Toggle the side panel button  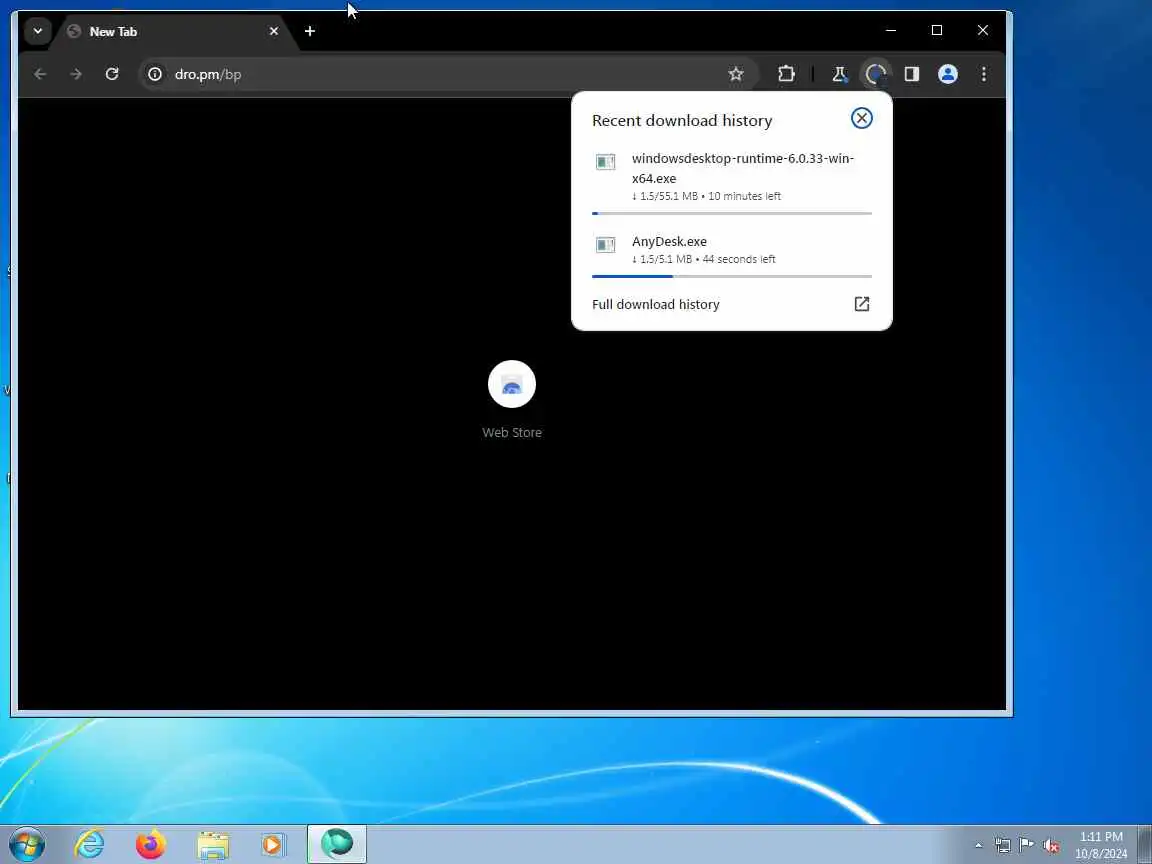[912, 74]
